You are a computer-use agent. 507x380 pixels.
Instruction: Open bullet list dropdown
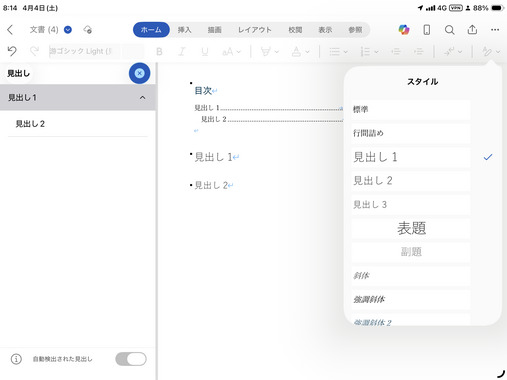pyautogui.click(x=338, y=51)
